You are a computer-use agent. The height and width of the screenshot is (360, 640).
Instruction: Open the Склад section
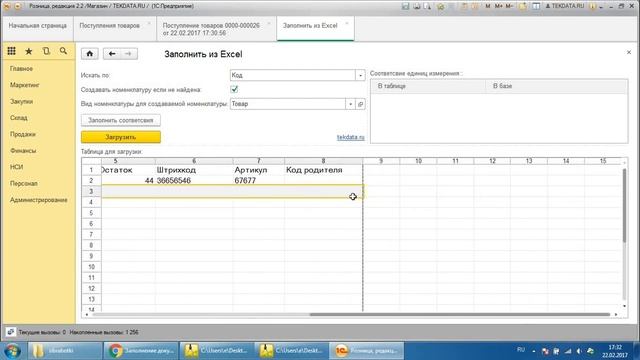pyautogui.click(x=19, y=118)
